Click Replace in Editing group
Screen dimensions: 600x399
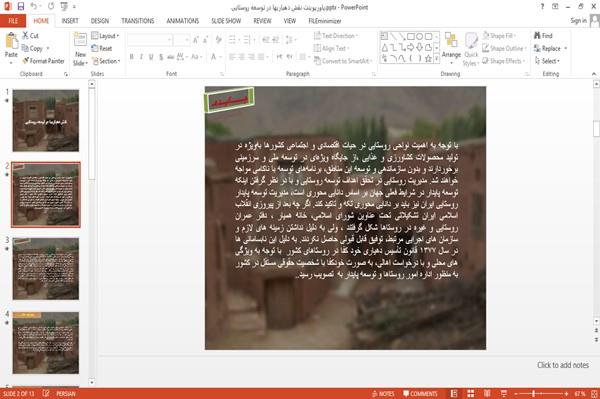pyautogui.click(x=550, y=48)
